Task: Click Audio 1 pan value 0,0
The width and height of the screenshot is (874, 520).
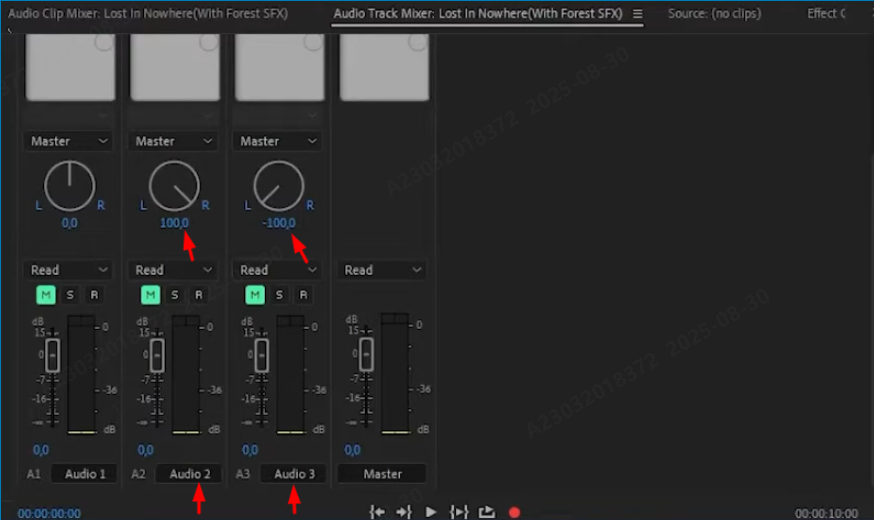Action: point(70,223)
